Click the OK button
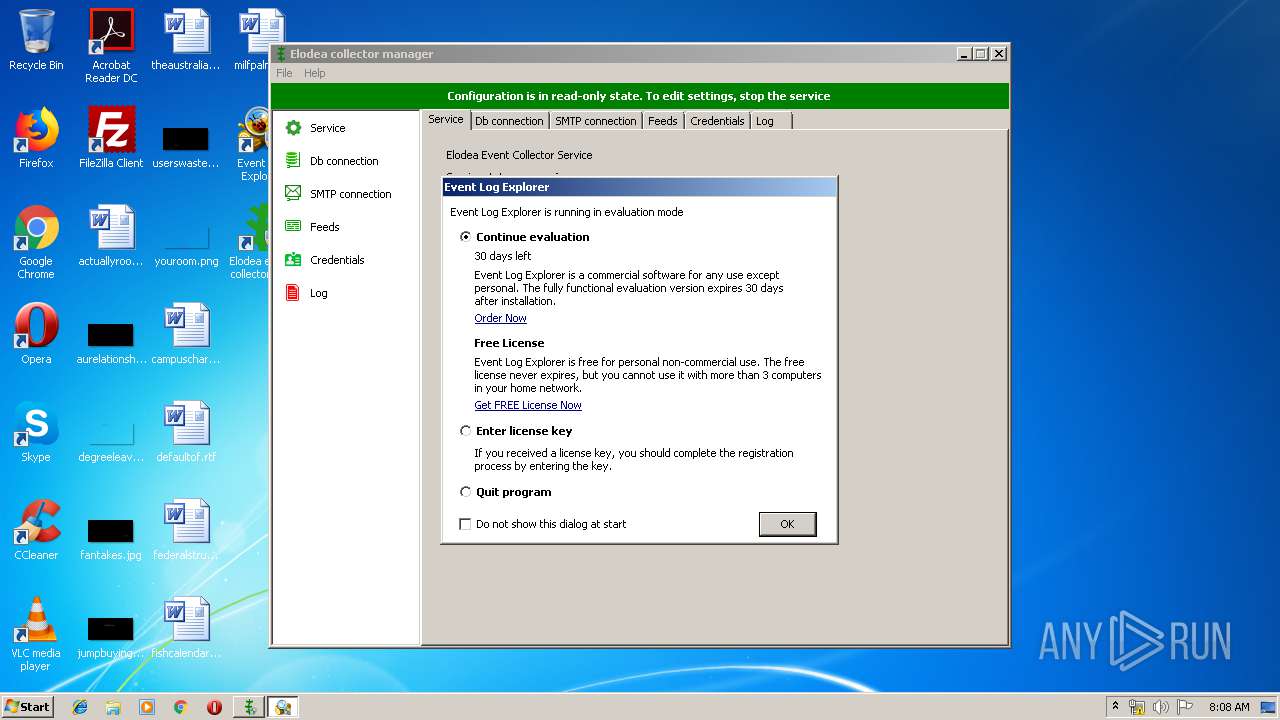The height and width of the screenshot is (720, 1280). (787, 524)
